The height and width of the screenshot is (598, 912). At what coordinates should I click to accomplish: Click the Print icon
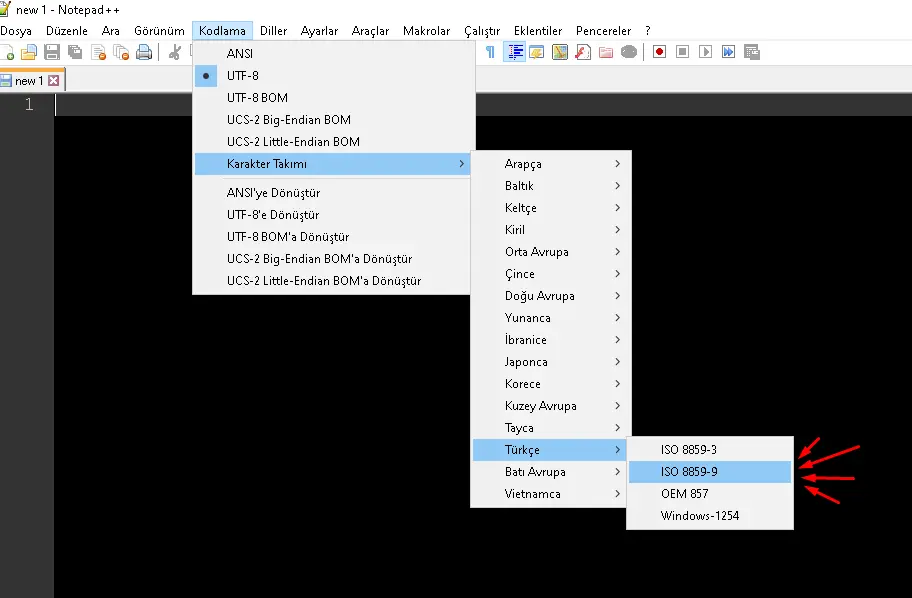[144, 52]
